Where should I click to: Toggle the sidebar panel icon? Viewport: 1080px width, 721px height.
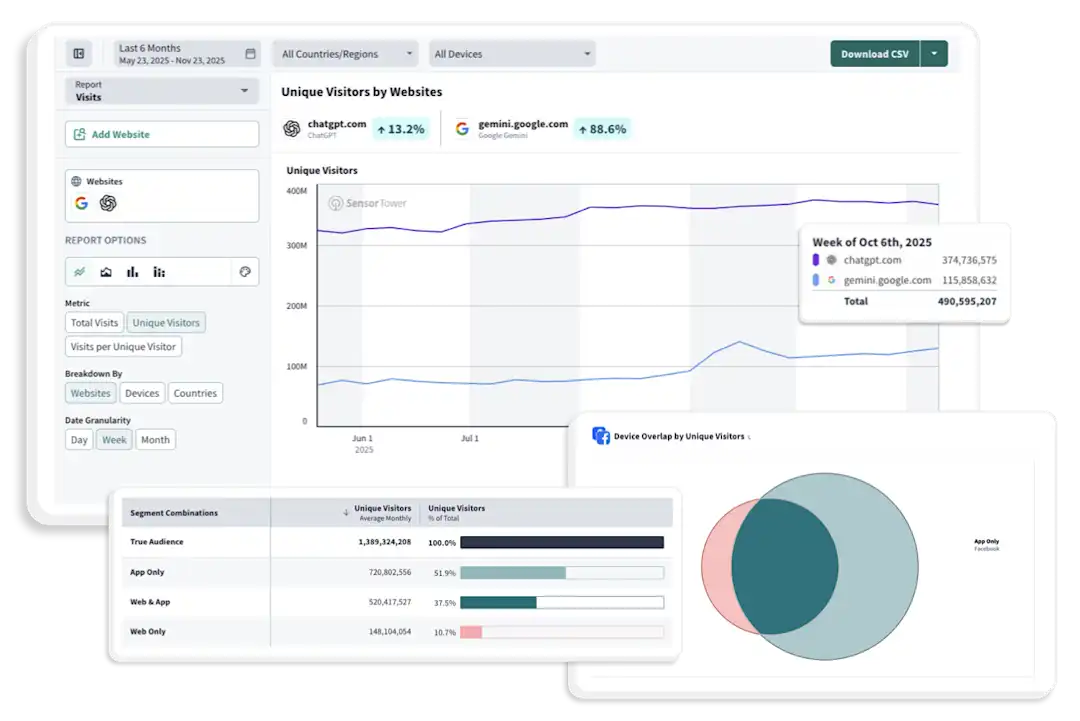(79, 54)
